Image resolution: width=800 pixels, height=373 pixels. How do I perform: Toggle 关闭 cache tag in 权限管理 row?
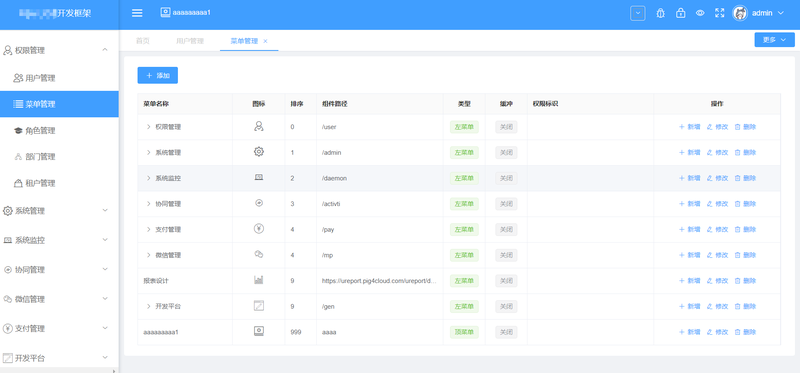click(x=506, y=127)
